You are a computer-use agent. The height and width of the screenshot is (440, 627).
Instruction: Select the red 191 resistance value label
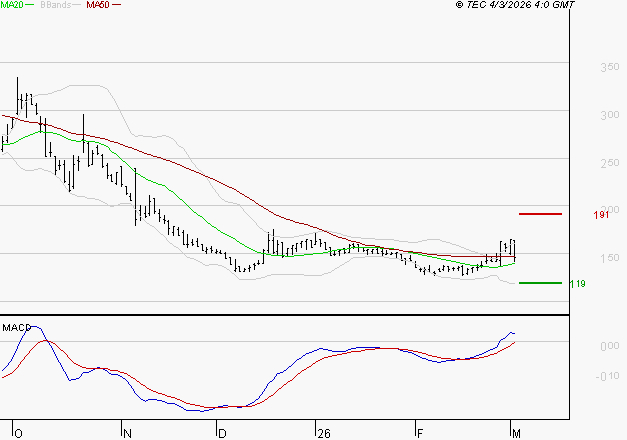point(601,215)
